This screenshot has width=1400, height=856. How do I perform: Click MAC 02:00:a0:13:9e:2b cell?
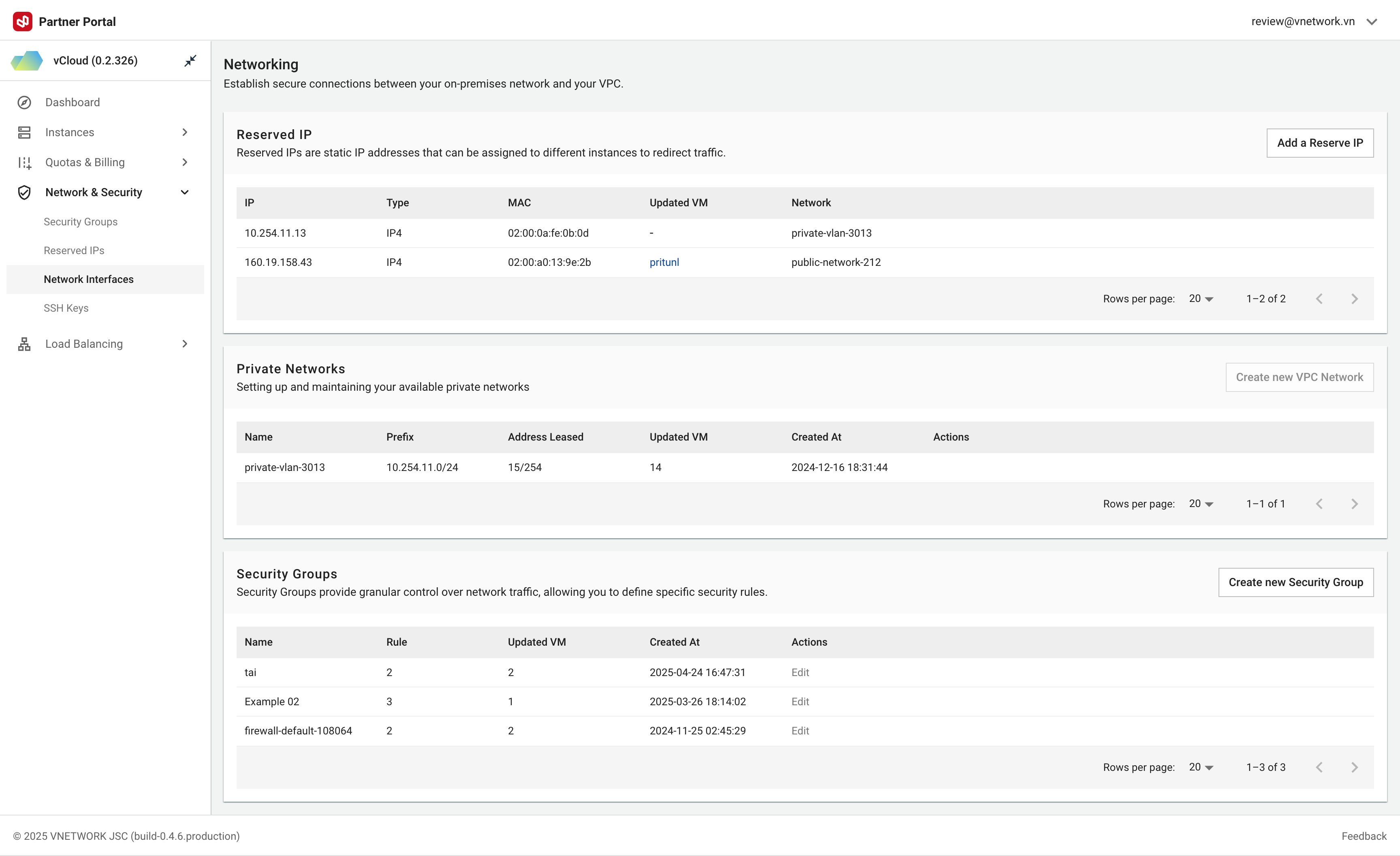pos(549,263)
